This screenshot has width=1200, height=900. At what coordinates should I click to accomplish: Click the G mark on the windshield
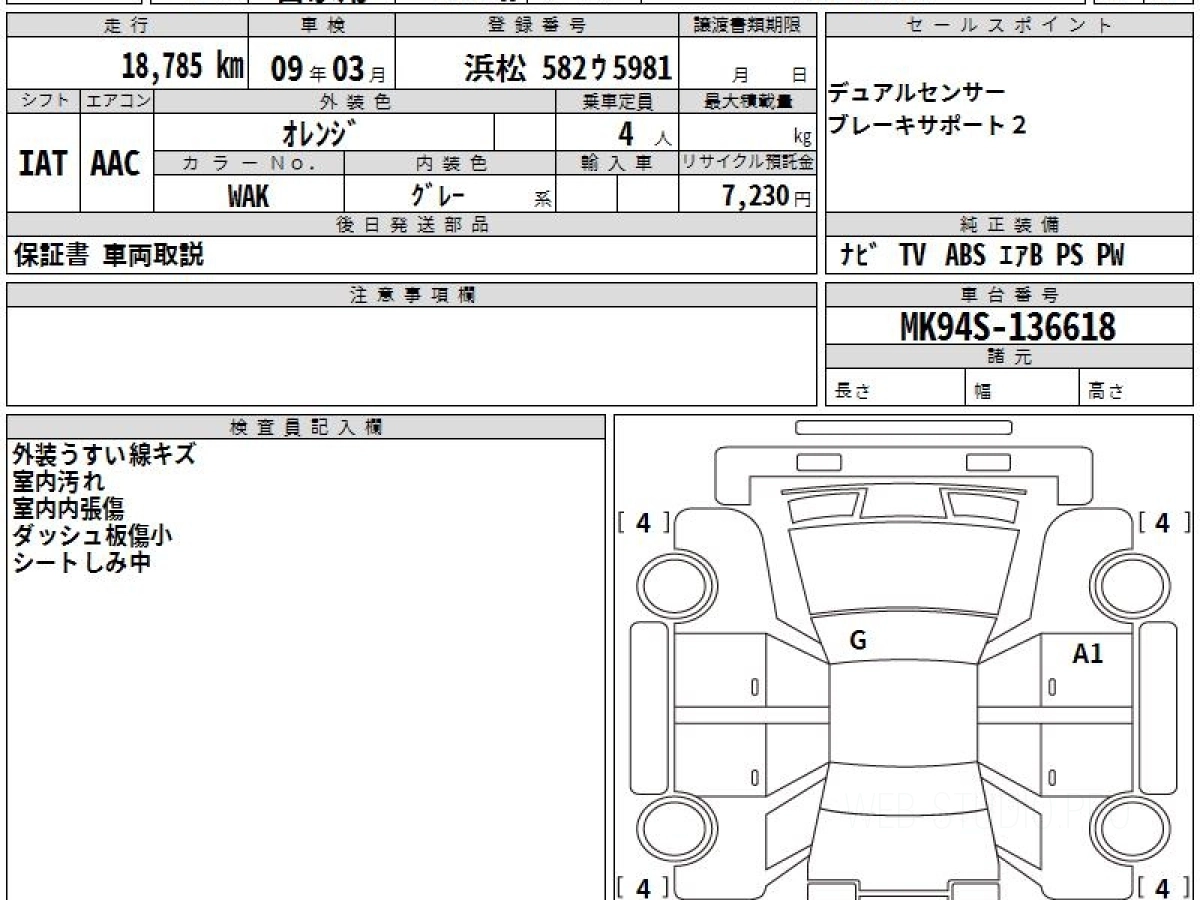pos(857,641)
